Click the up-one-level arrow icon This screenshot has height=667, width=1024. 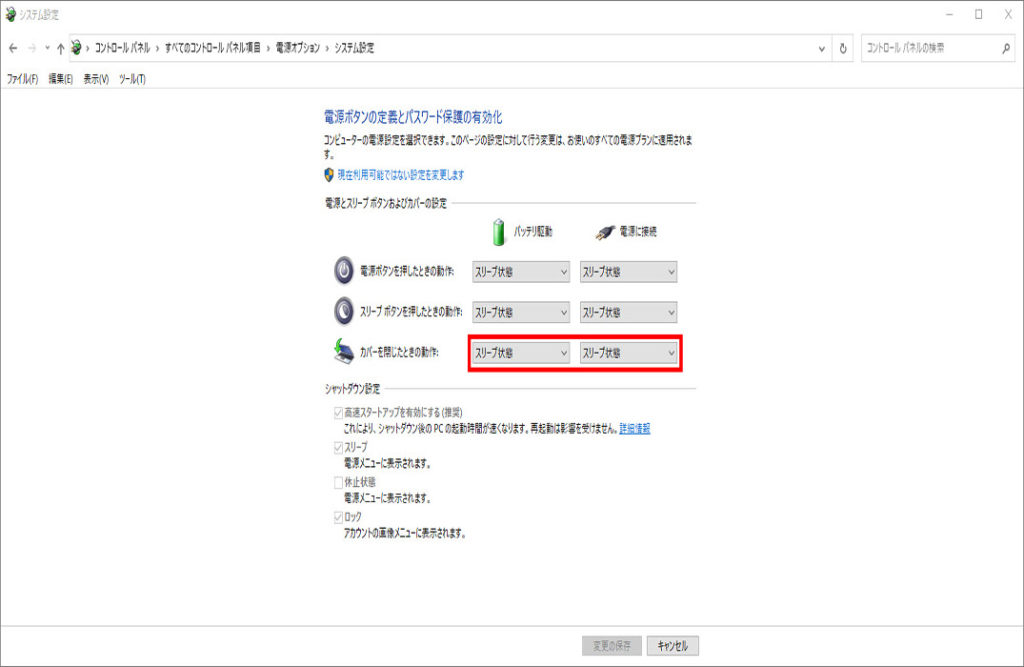tap(60, 48)
